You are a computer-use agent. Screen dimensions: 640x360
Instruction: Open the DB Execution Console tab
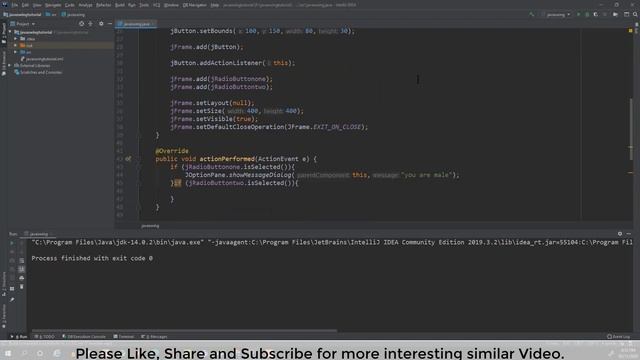pos(84,337)
